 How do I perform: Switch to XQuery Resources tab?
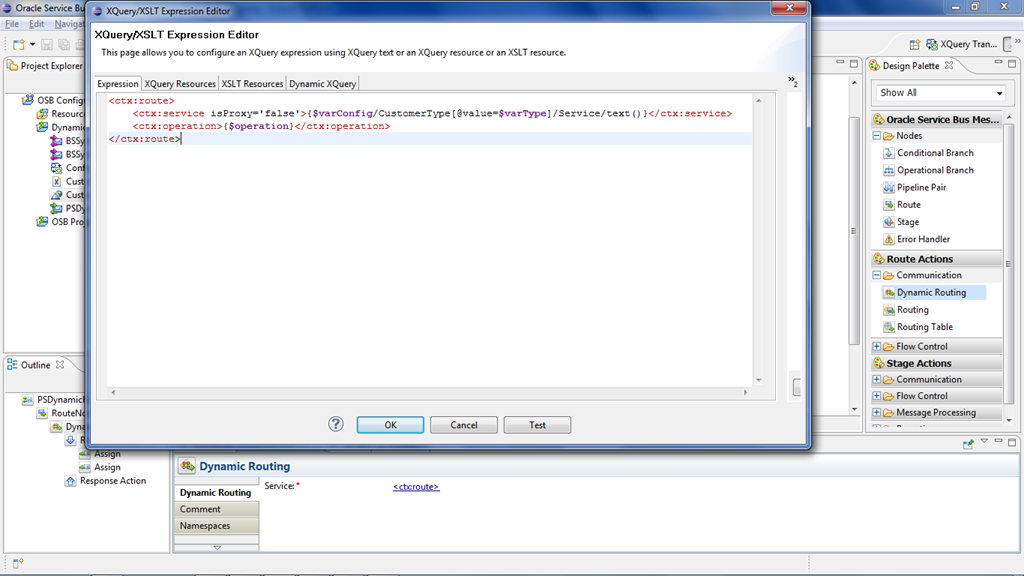[180, 84]
